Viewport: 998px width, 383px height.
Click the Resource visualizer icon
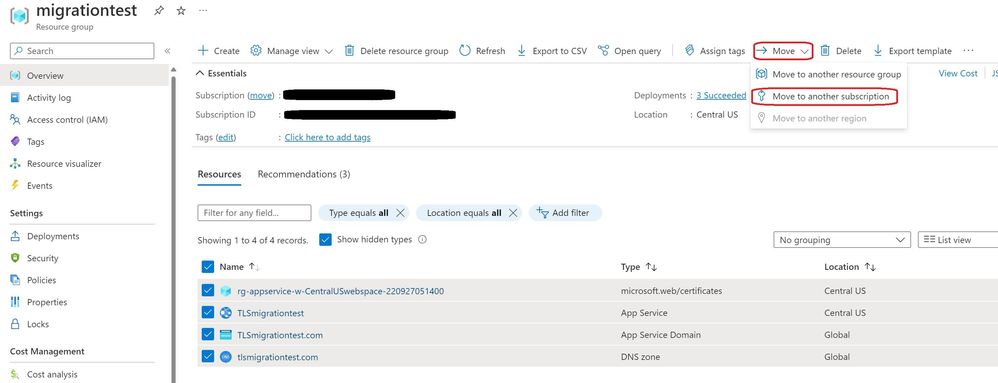pos(15,164)
